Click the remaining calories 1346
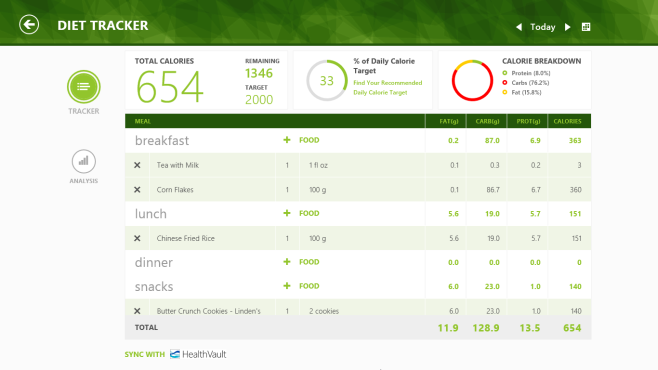Screen dimensions: 658x370 [259, 73]
